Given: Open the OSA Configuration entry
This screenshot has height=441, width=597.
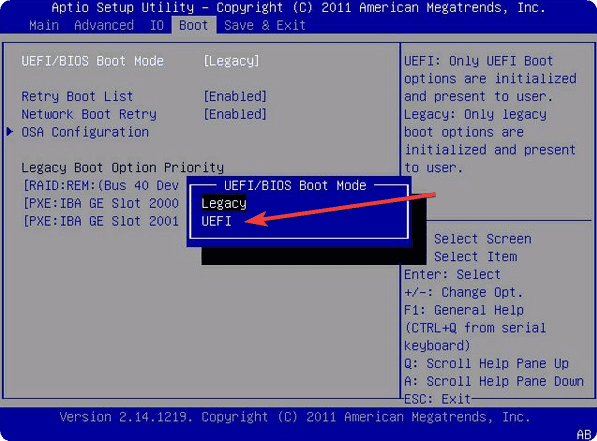Looking at the screenshot, I should (85, 132).
